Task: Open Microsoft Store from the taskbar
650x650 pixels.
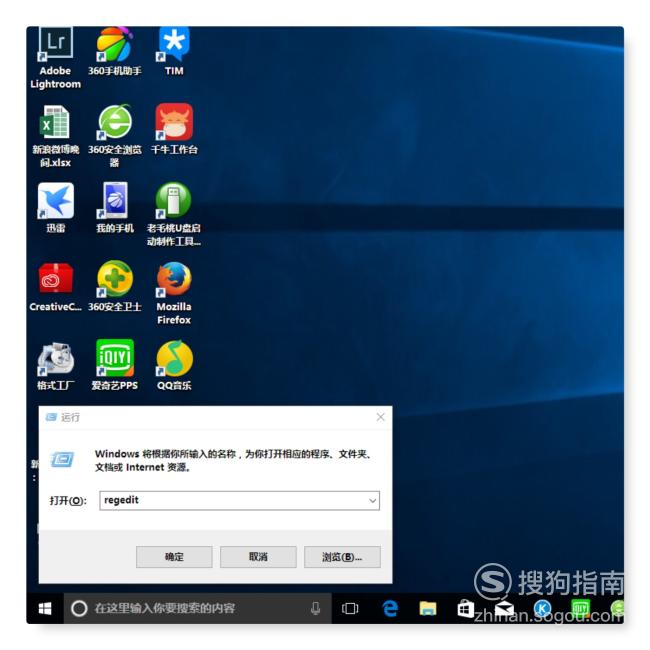Action: 466,609
